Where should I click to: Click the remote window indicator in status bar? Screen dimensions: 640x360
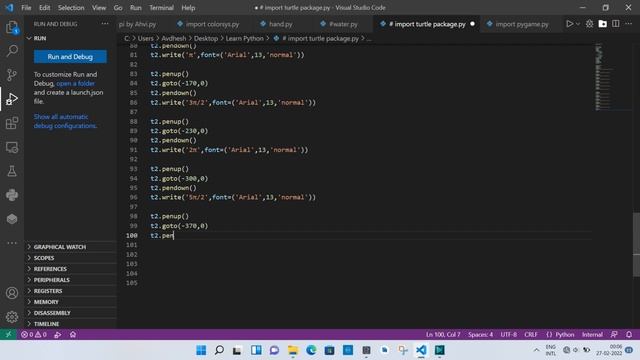[x=8, y=334]
